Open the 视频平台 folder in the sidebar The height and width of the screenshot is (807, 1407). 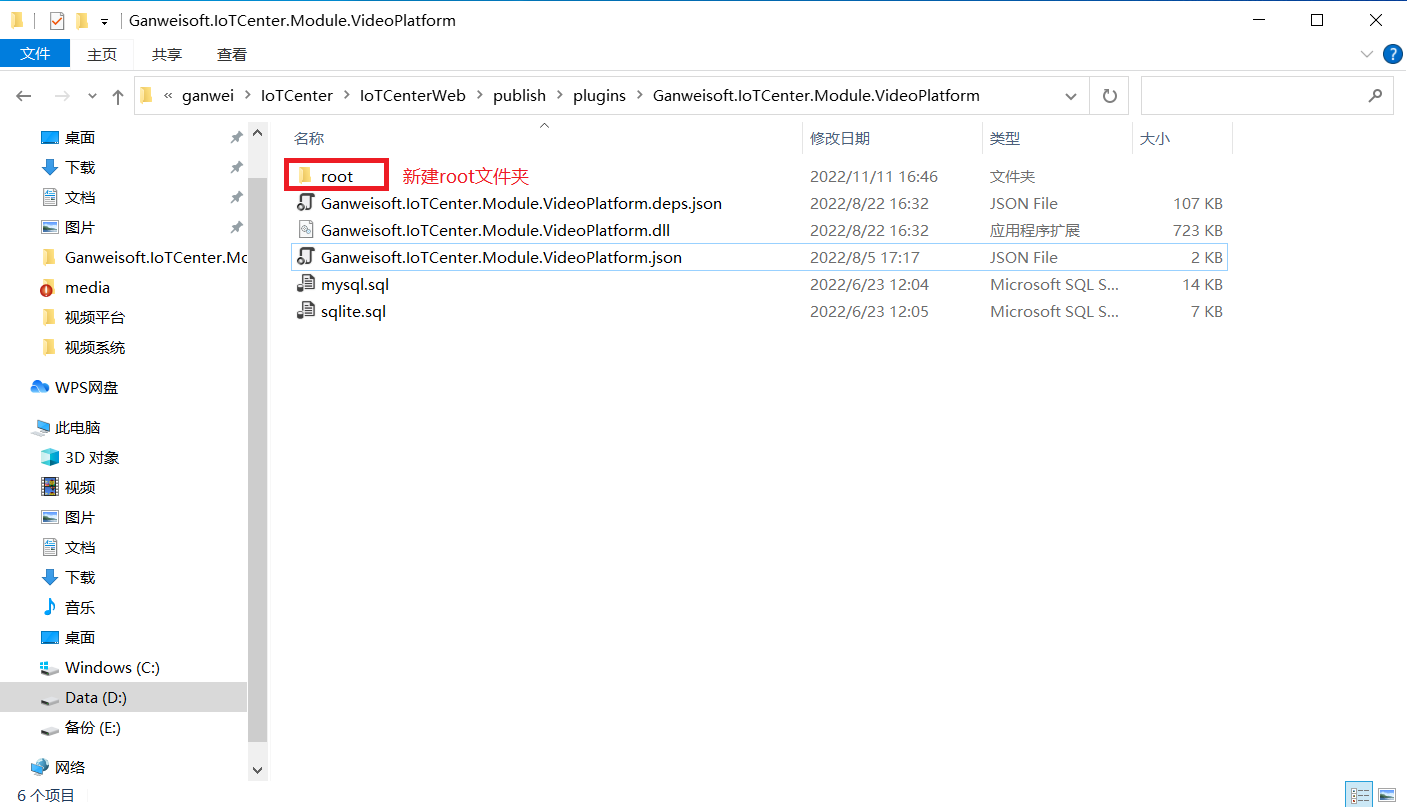click(x=95, y=317)
